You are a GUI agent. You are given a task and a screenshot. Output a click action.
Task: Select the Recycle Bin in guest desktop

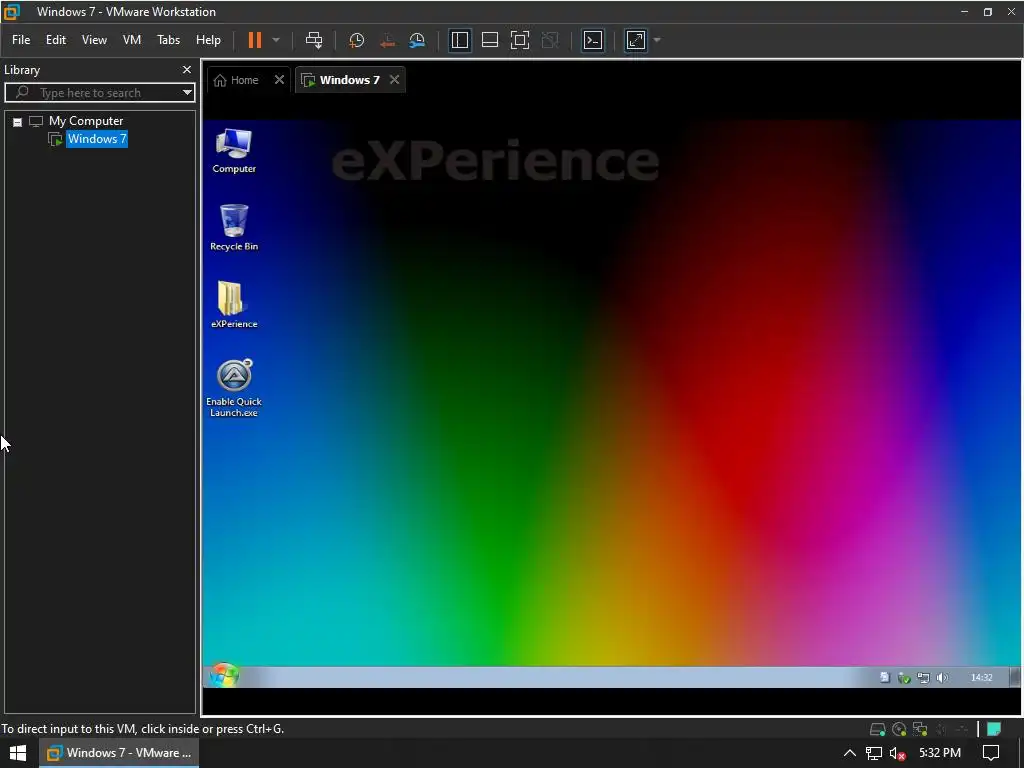234,227
